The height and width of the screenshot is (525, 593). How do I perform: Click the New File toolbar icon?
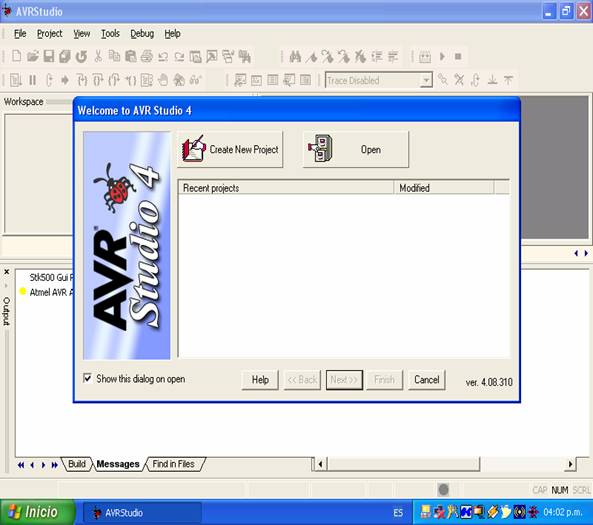16,56
